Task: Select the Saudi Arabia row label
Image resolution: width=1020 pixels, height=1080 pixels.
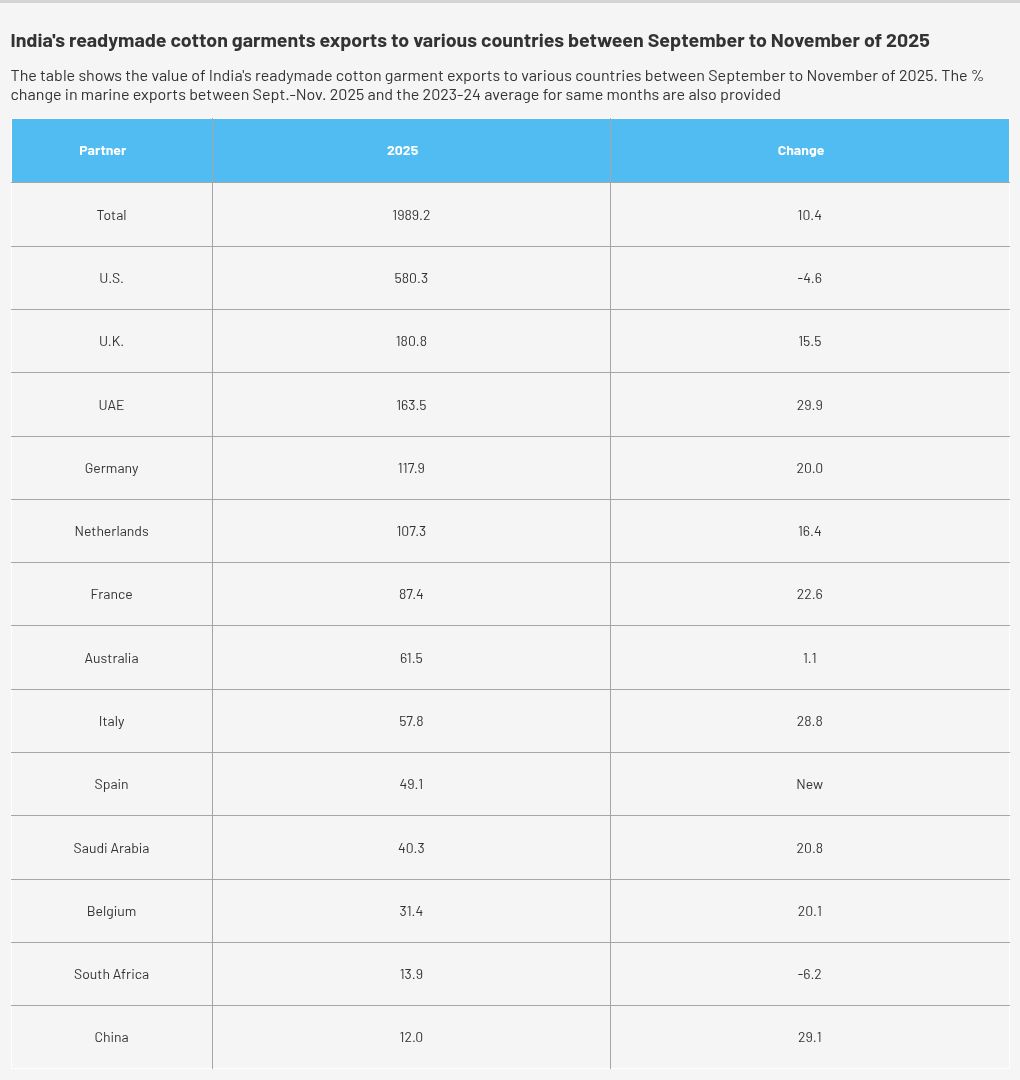Action: tap(111, 848)
